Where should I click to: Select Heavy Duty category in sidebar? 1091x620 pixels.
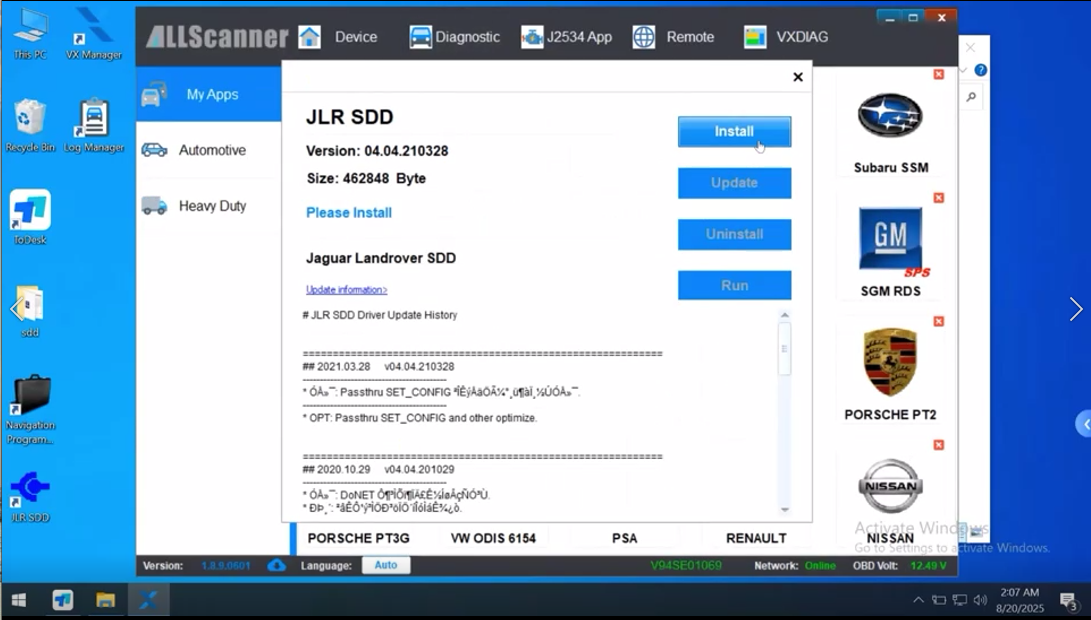tap(209, 206)
